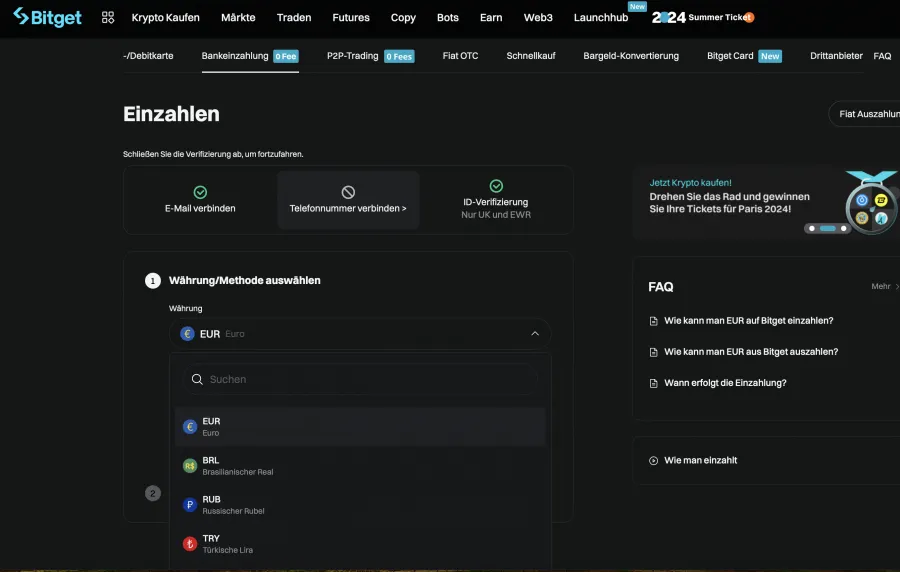Click the E-Mail verbinden green checkmark
The image size is (900, 572).
(200, 192)
